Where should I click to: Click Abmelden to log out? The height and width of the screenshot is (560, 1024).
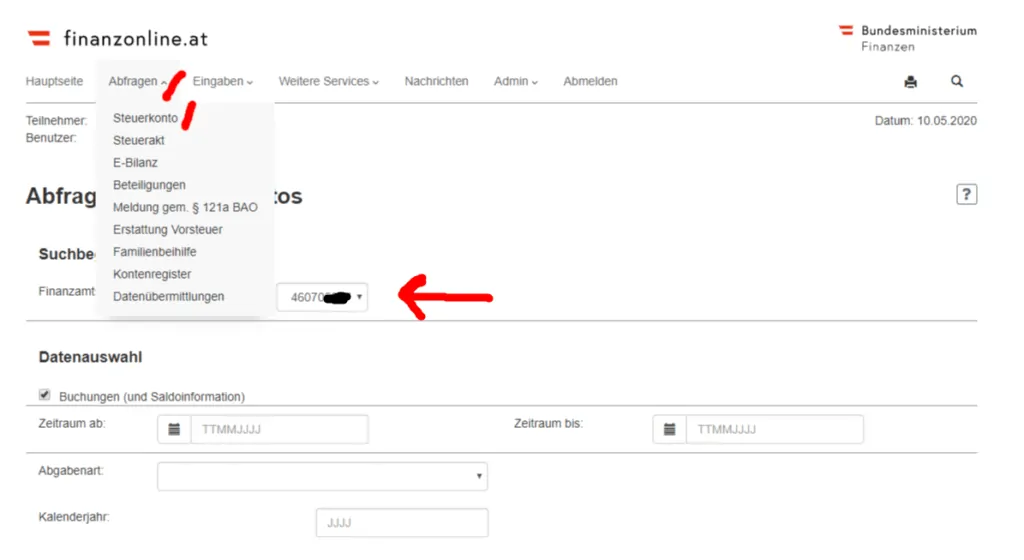tap(590, 82)
